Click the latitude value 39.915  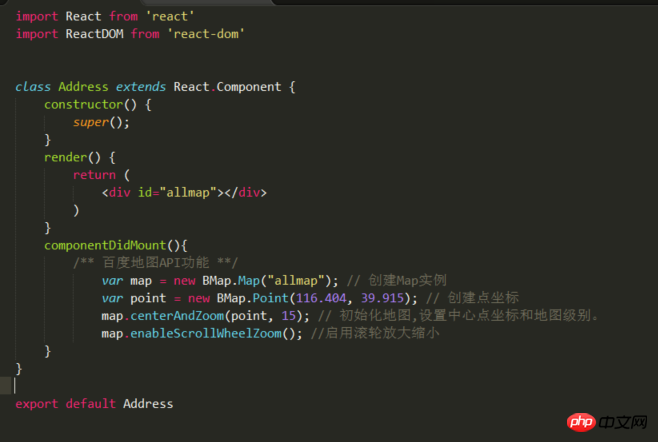pyautogui.click(x=382, y=298)
